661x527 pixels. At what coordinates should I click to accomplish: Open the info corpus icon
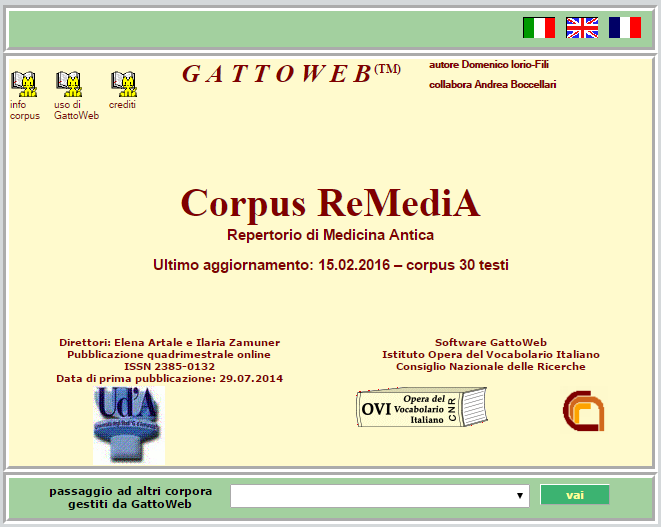tap(24, 84)
